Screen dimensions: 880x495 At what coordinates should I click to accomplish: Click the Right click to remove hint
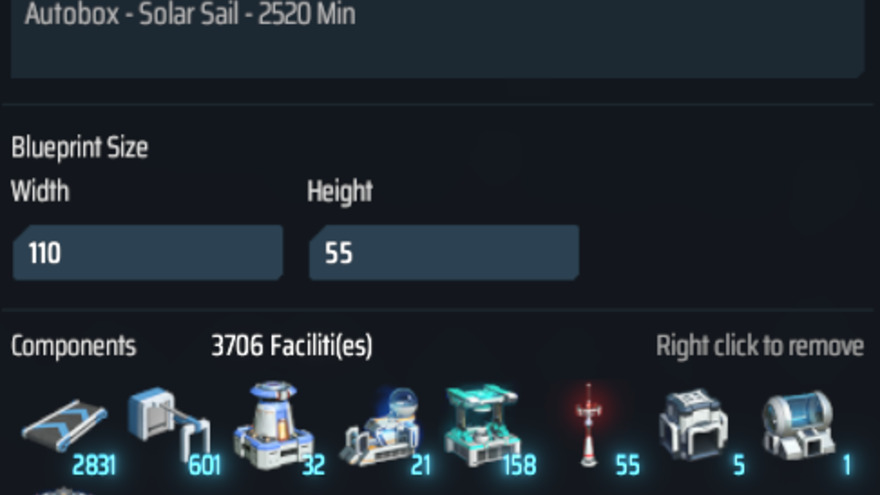click(760, 346)
